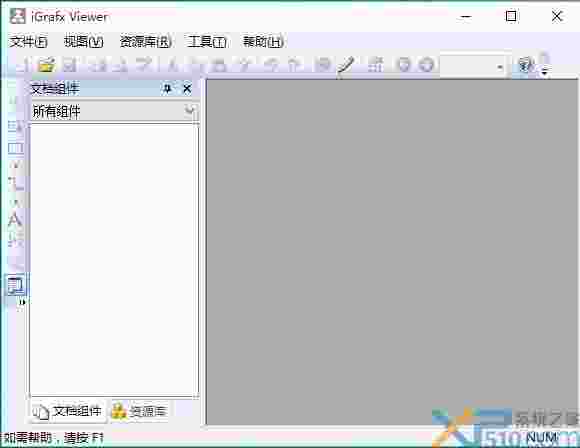Select the text tool letter A icon
This screenshot has width=580, height=448.
point(15,220)
